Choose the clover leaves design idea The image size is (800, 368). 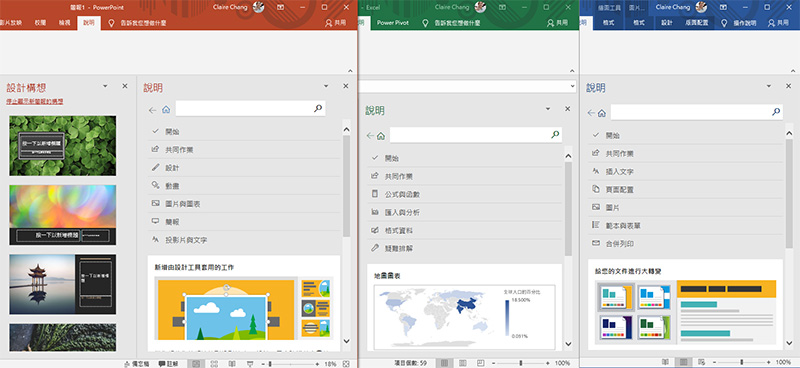[62, 145]
